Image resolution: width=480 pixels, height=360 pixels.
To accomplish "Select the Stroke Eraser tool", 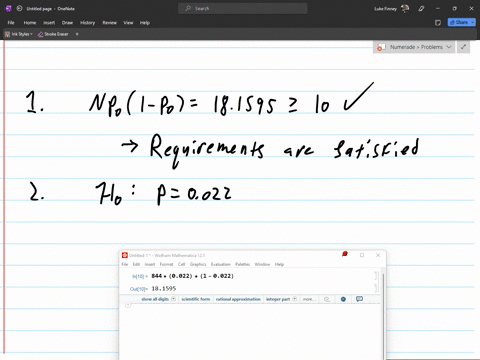I will [x=53, y=34].
